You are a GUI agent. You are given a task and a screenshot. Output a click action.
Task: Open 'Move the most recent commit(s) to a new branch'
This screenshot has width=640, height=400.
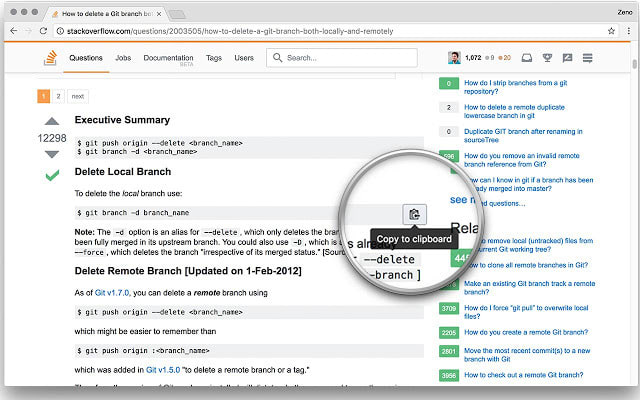[527, 355]
